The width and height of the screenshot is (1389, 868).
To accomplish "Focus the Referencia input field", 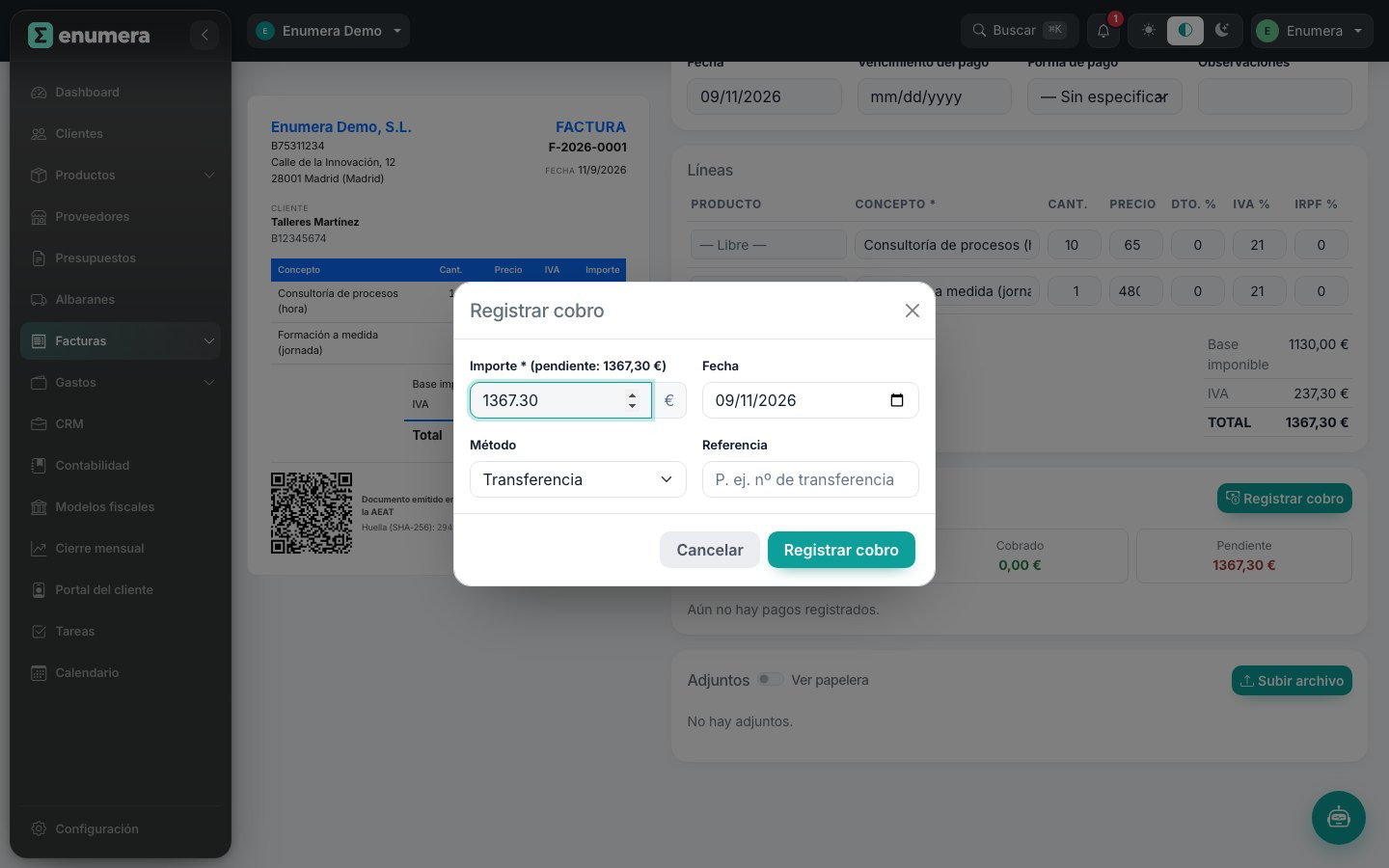I will coord(810,479).
